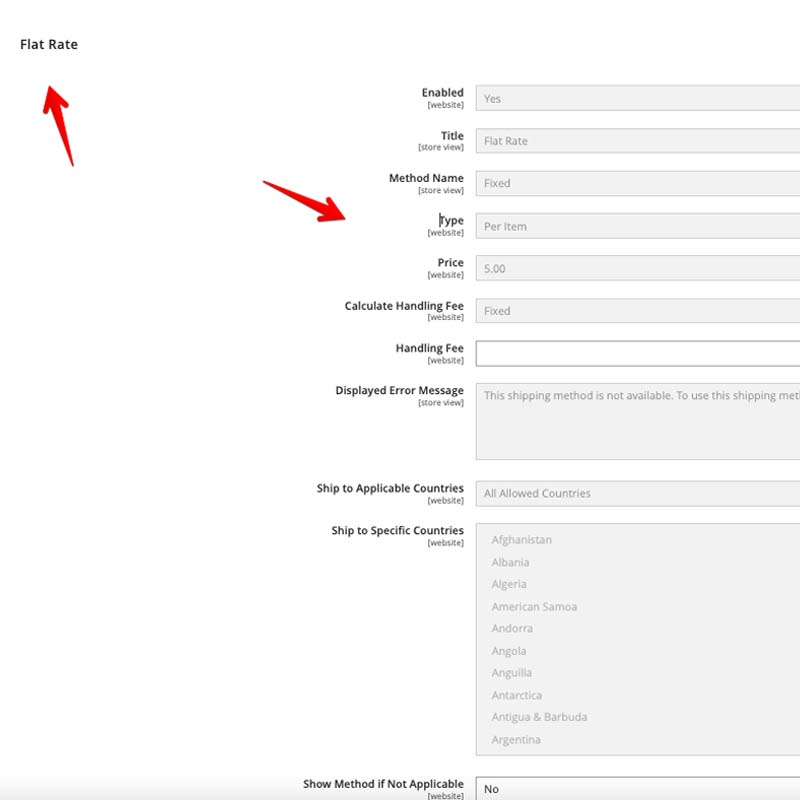Select Afghanistan in the countries list

point(522,540)
